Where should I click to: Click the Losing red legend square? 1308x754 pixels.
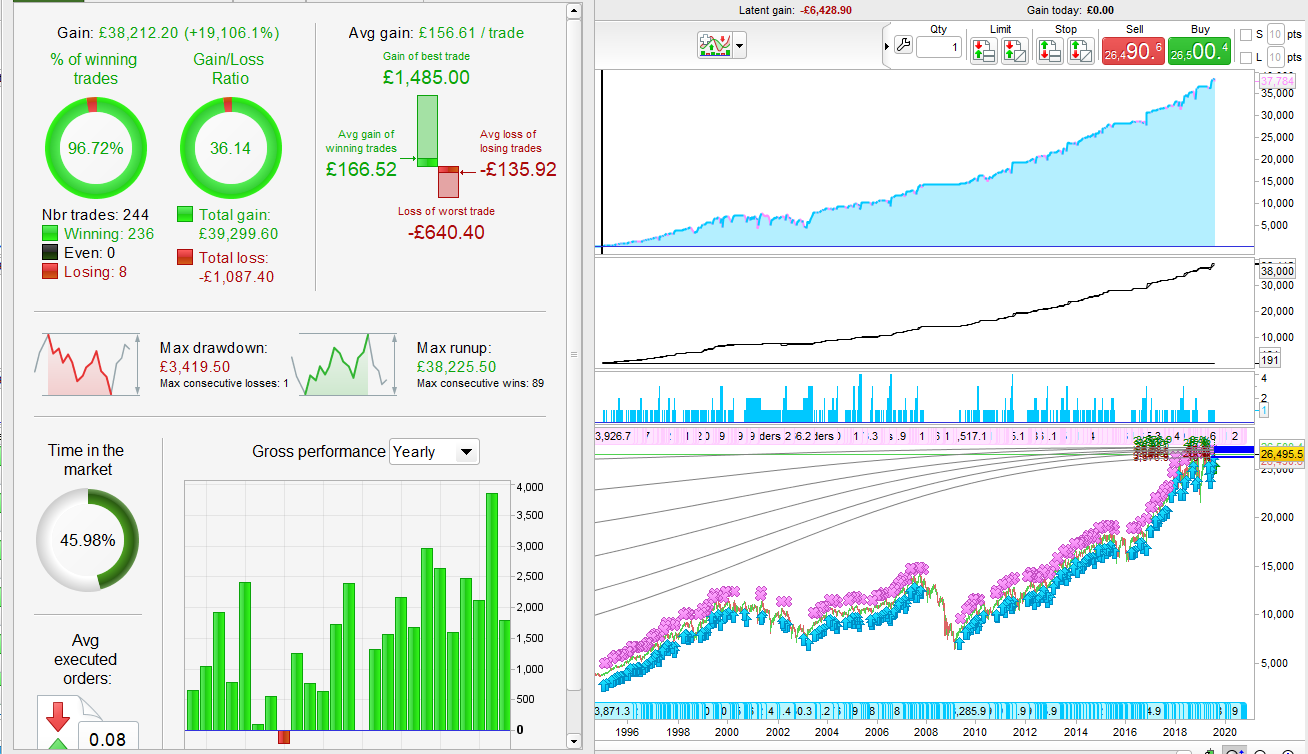pyautogui.click(x=50, y=271)
